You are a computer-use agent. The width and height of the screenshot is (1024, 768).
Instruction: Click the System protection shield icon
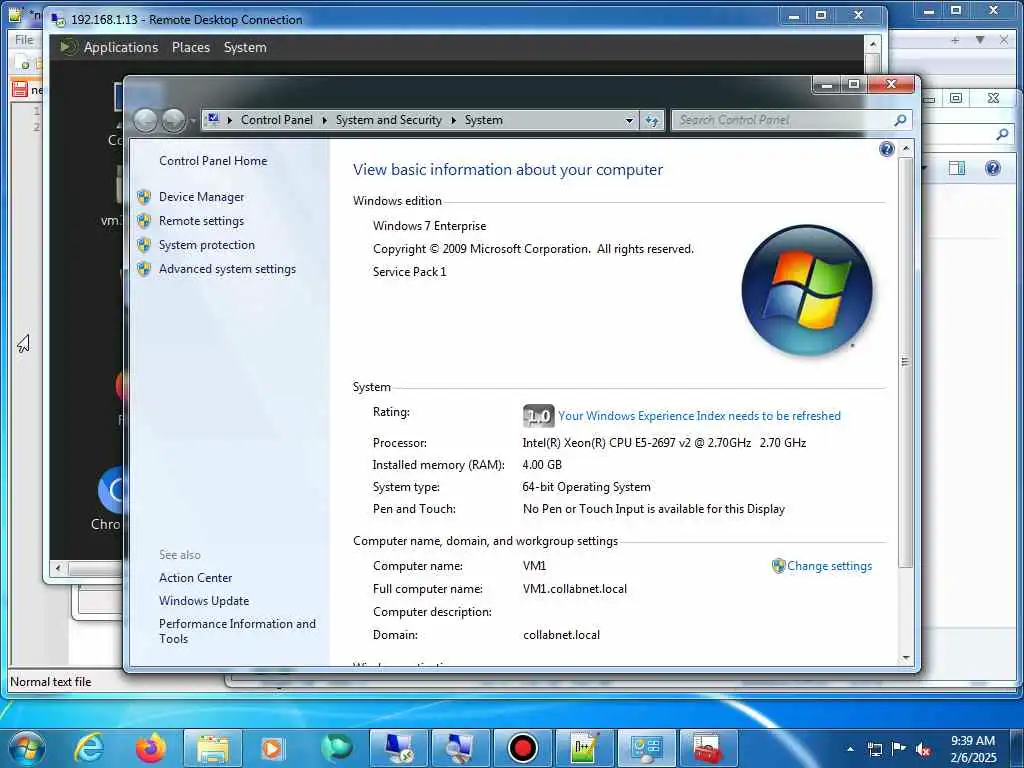[144, 245]
